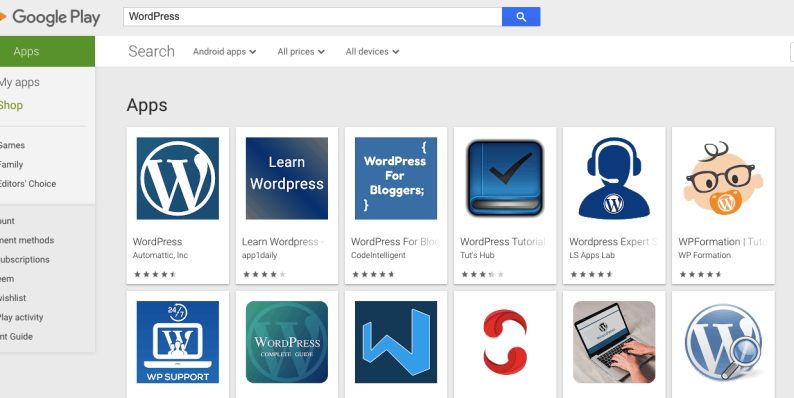Expand the All devices dropdown
Screen dimensions: 794x398
tap(372, 52)
